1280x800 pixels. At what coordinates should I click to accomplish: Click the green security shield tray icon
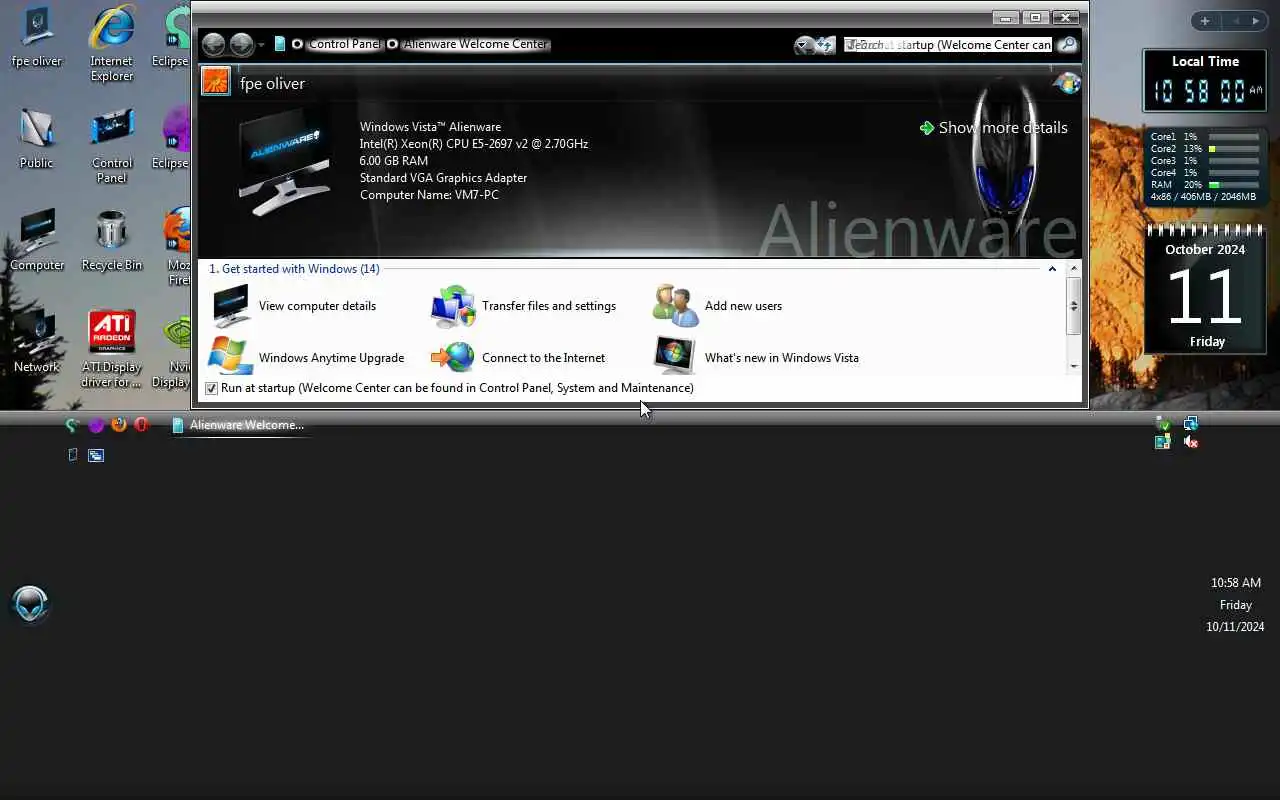[x=1163, y=424]
